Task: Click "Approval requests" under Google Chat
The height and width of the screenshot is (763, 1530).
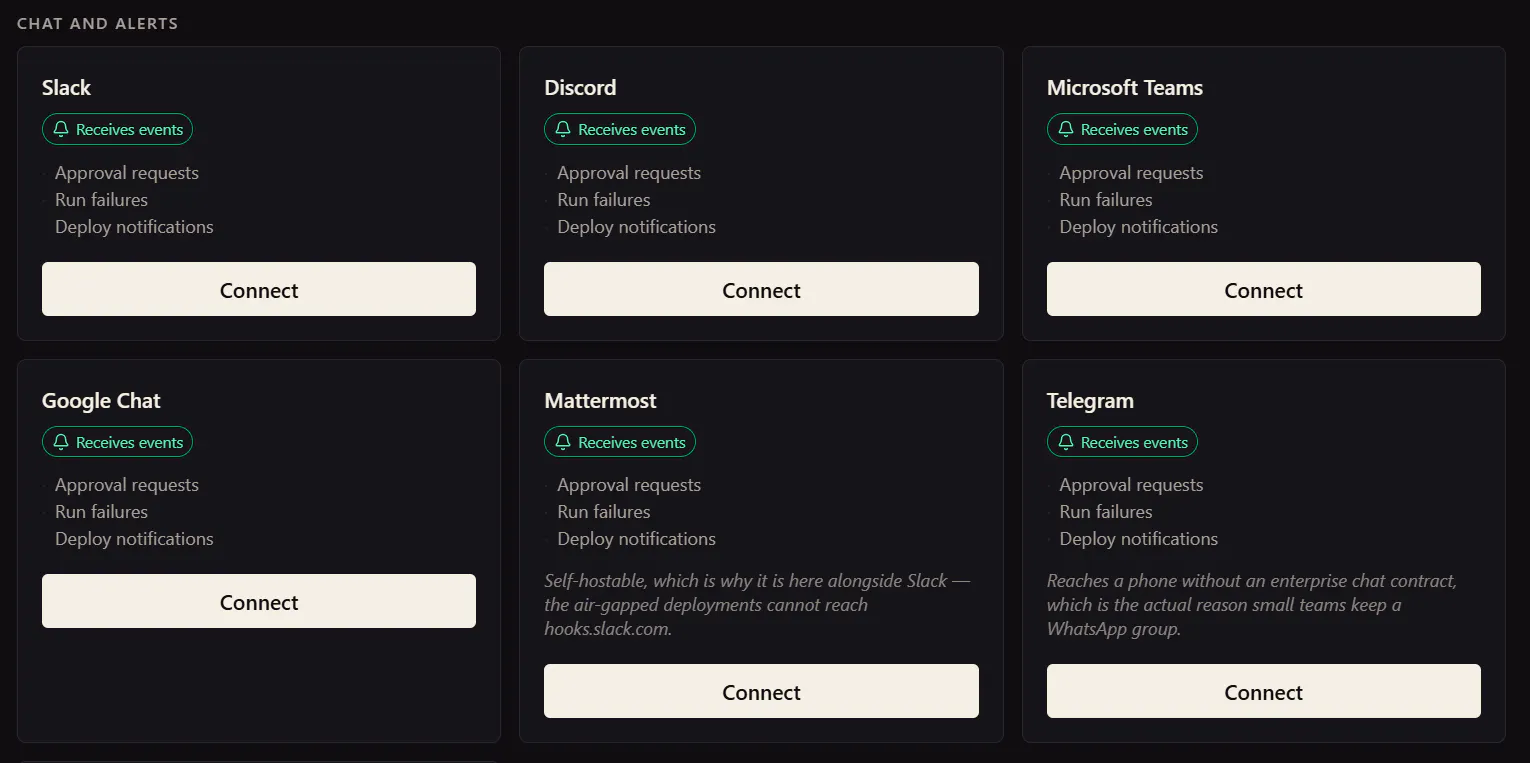Action: (x=127, y=485)
